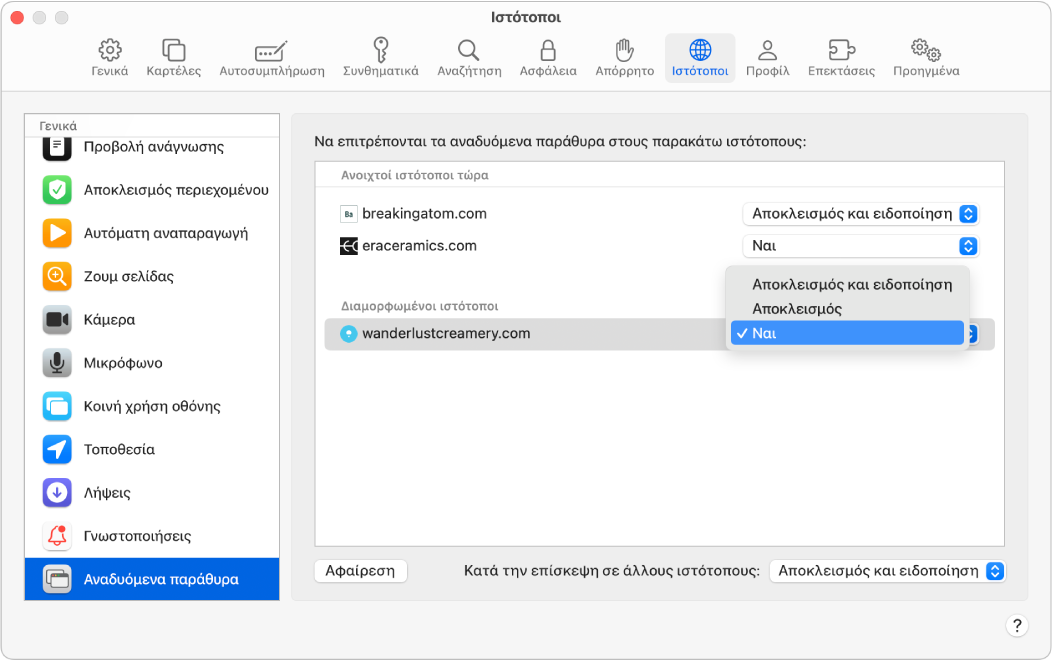The width and height of the screenshot is (1053, 662).
Task: Choose Αποκλεισμός in the popup menu
Action: click(x=848, y=309)
